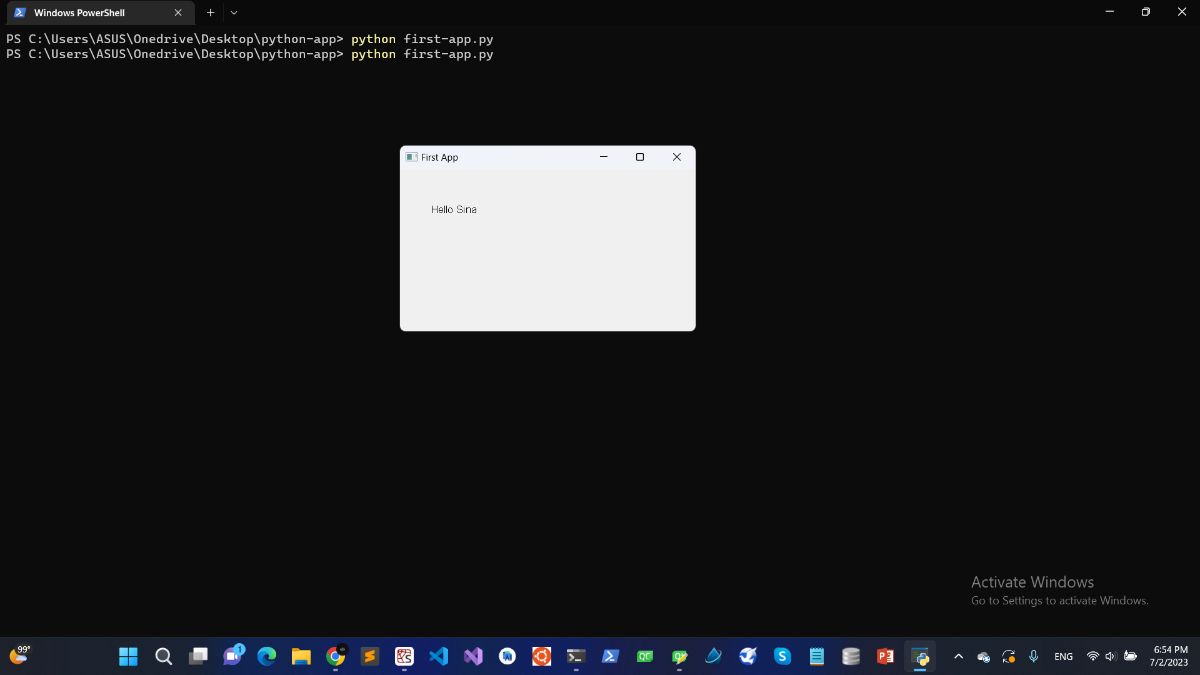The image size is (1200, 675).
Task: Open Microsoft Teams chat from the taskbar
Action: (234, 656)
